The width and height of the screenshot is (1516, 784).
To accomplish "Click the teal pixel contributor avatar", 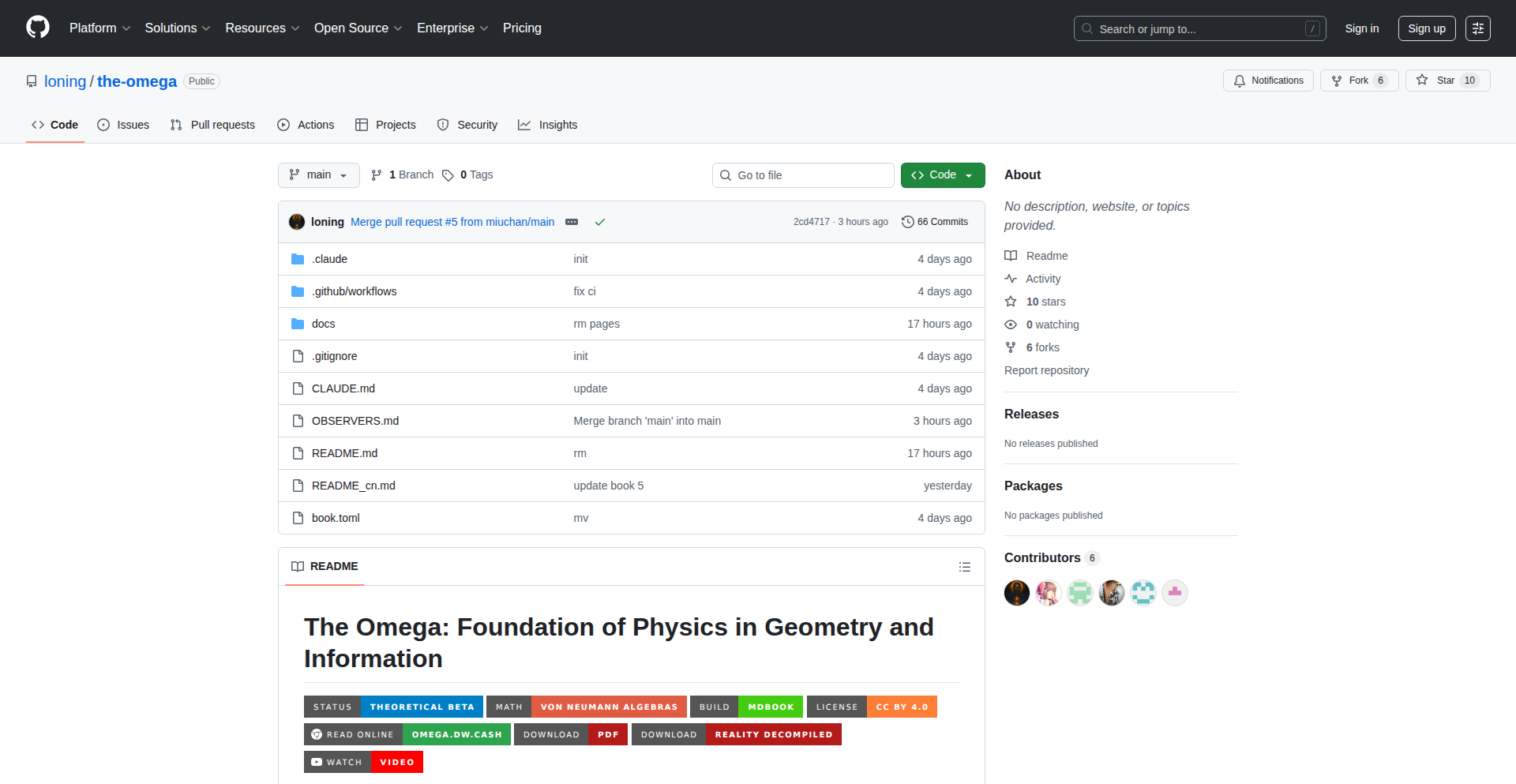I will [1143, 593].
